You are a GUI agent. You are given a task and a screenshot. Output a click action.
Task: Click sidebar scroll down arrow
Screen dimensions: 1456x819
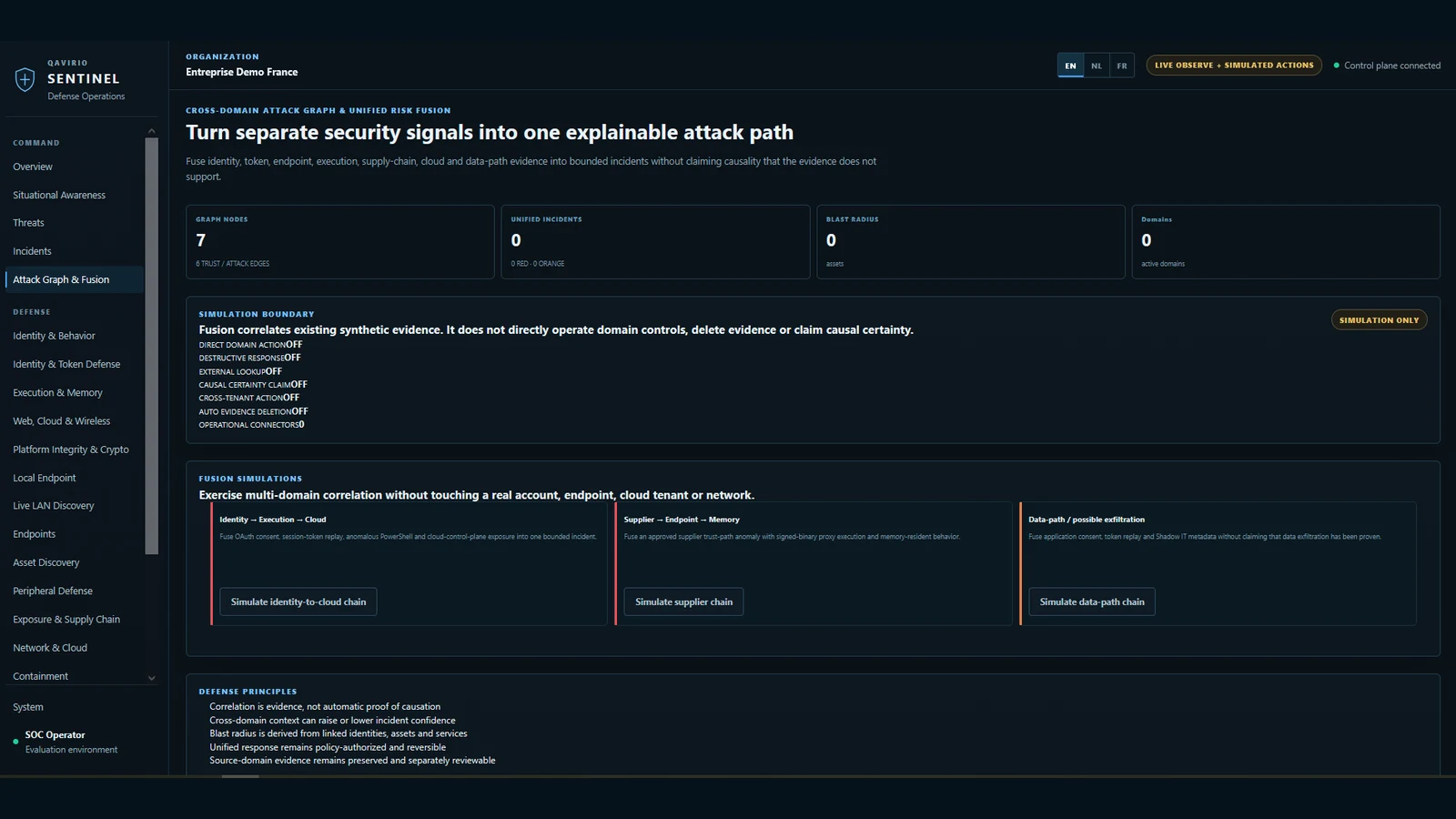click(x=151, y=678)
